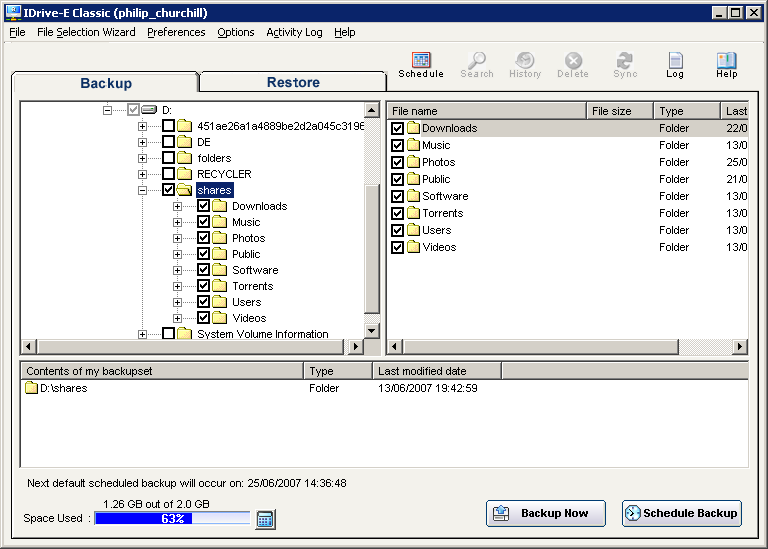Viewport: 768px width, 549px height.
Task: Click the Downloads folder icon in file list
Action: coord(414,128)
